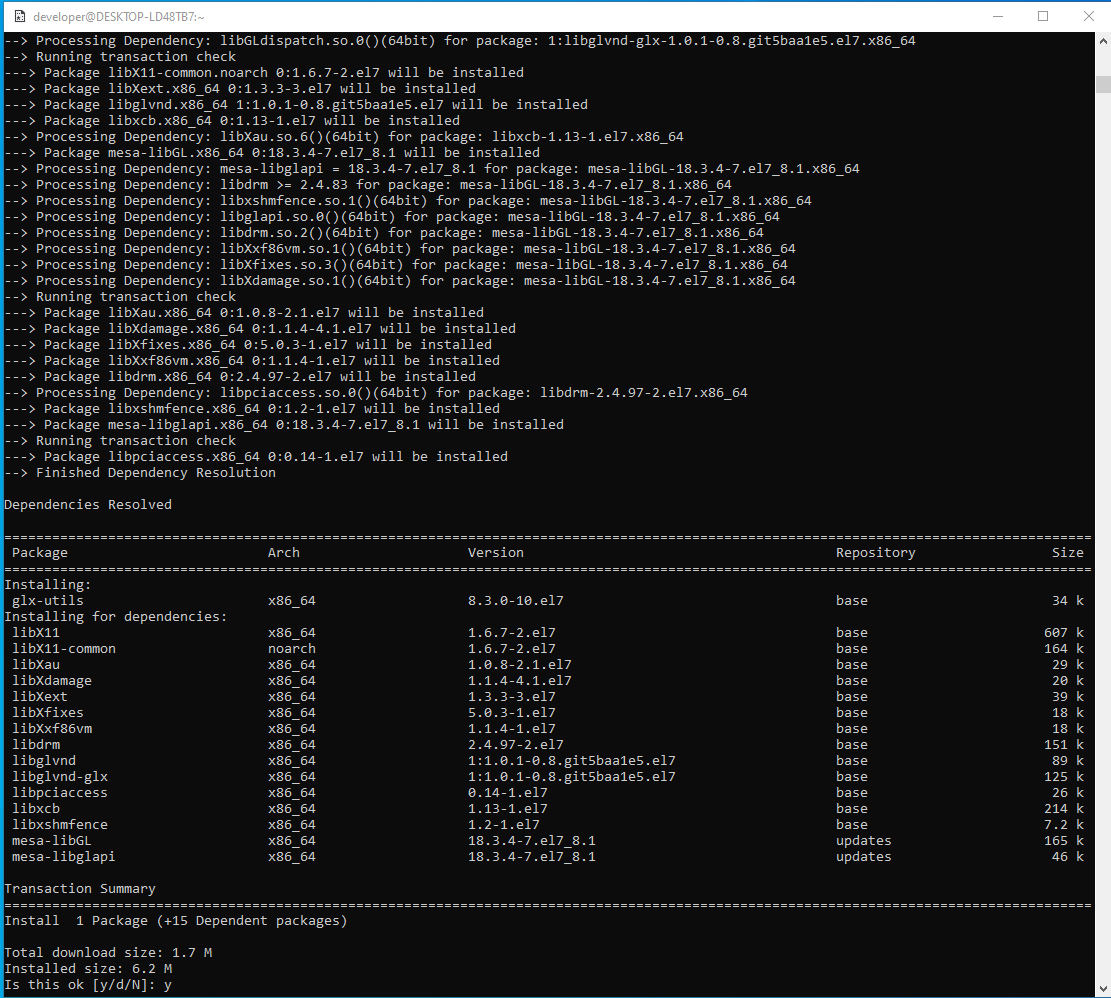Click the 'Total download size: 1.7 M' line
Image resolution: width=1111 pixels, height=998 pixels.
point(108,953)
